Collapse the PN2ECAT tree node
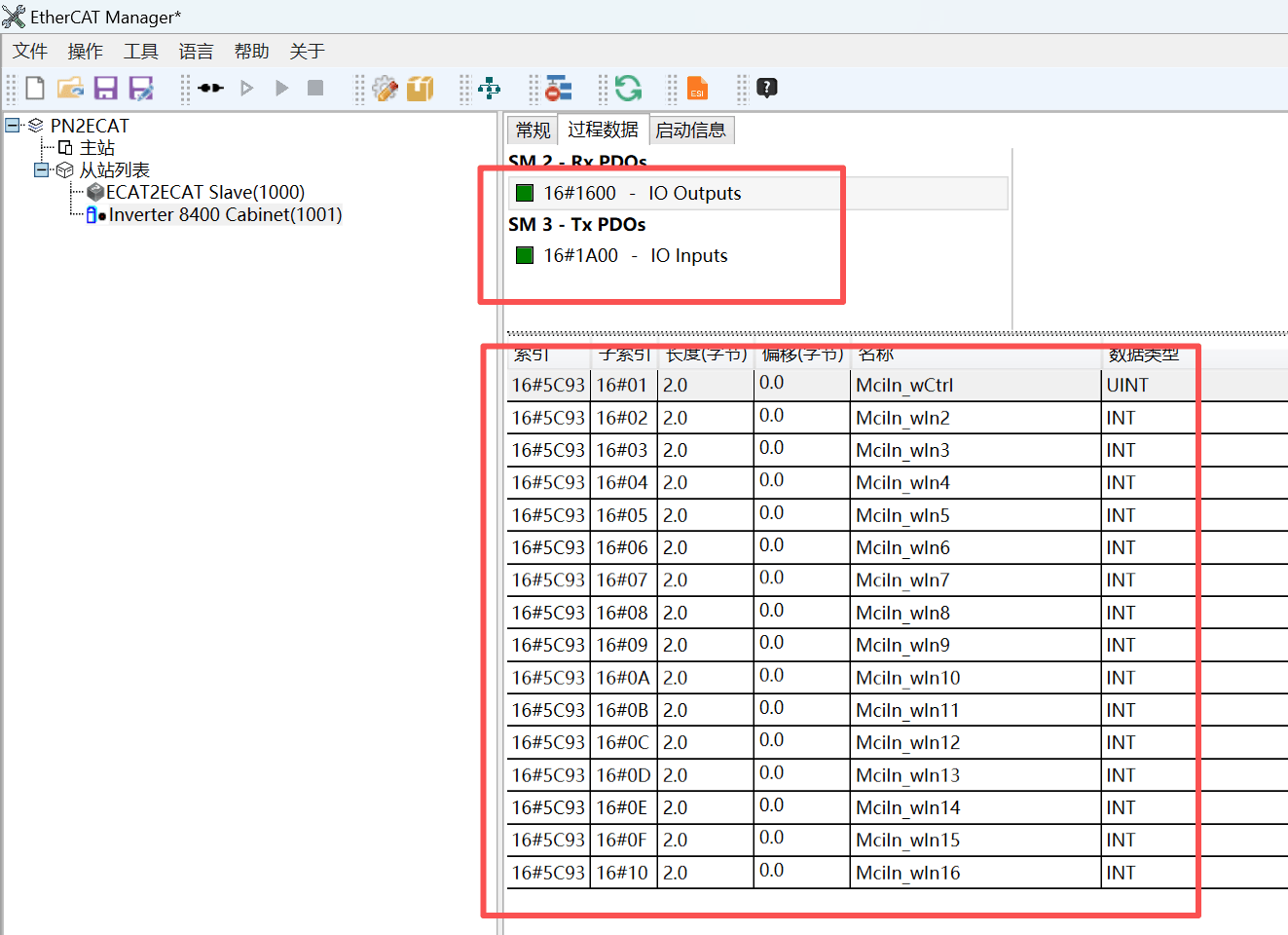This screenshot has width=1288, height=935. (12, 125)
